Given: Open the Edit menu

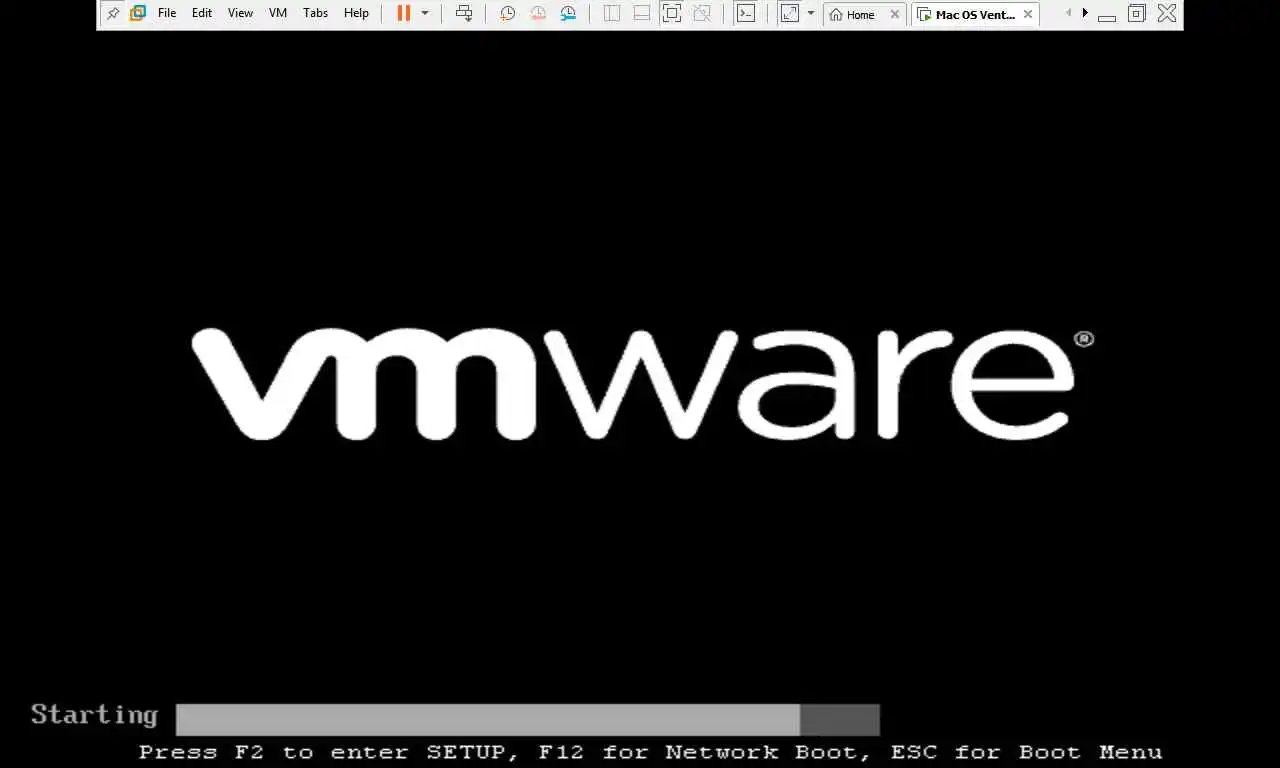Looking at the screenshot, I should (202, 14).
